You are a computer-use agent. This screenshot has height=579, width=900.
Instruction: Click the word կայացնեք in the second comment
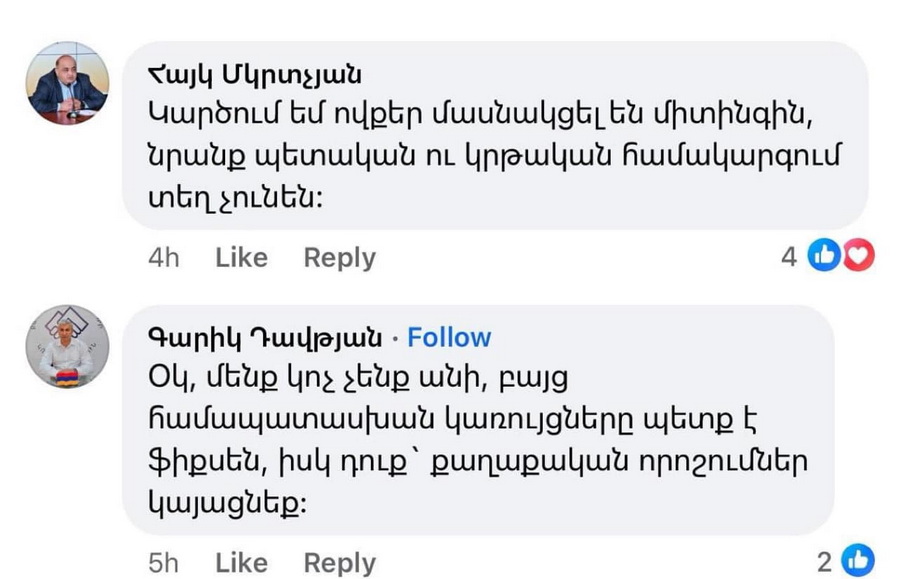[226, 502]
